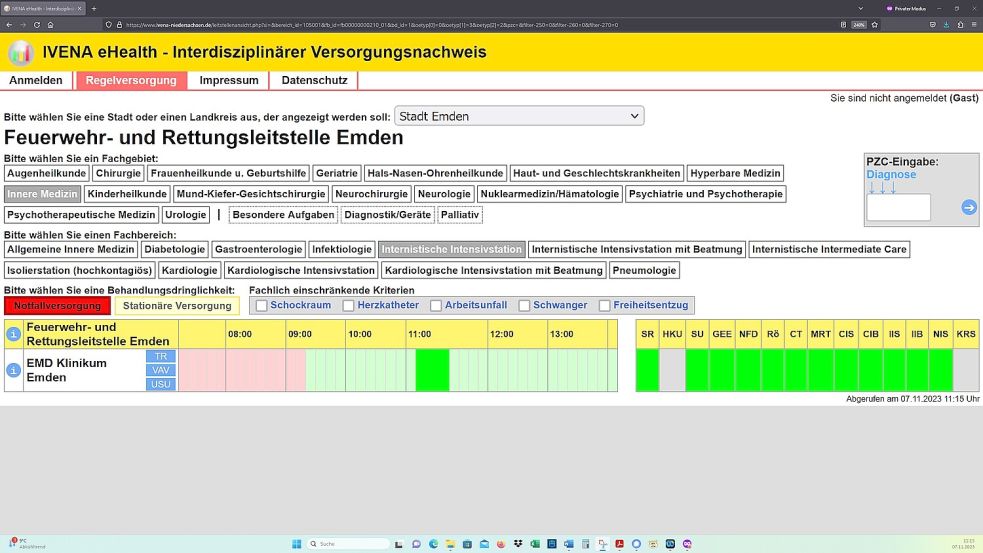Select Internistische Intensivstation Fachbereich

[451, 249]
